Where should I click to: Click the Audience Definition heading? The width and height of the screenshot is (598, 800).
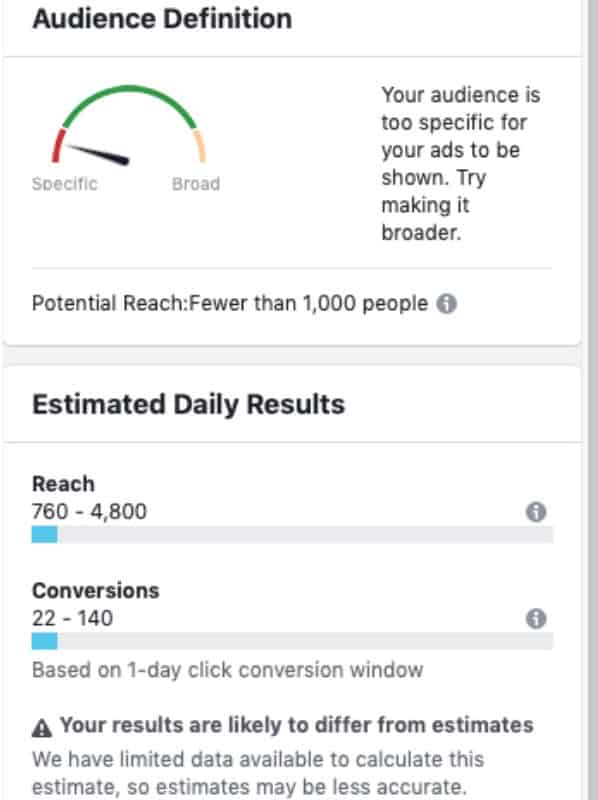pyautogui.click(x=162, y=19)
